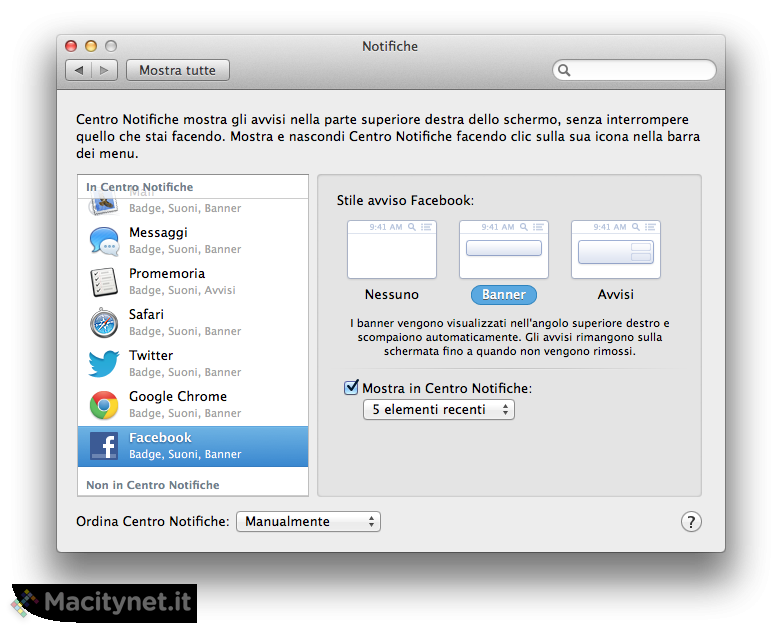
Task: Close the Notifiche window
Action: pyautogui.click(x=71, y=46)
